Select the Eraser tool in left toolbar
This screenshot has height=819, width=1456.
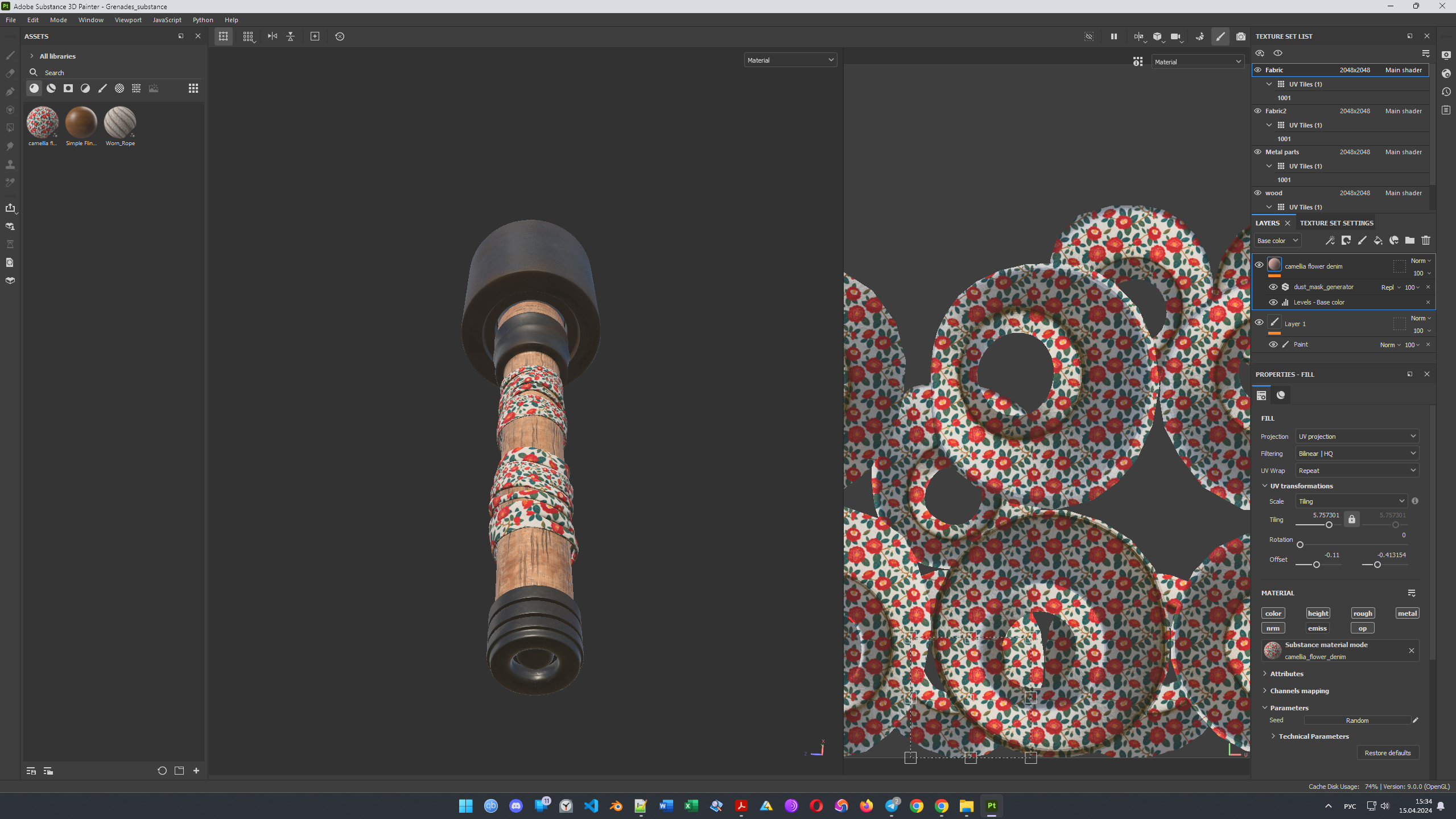pos(10,73)
